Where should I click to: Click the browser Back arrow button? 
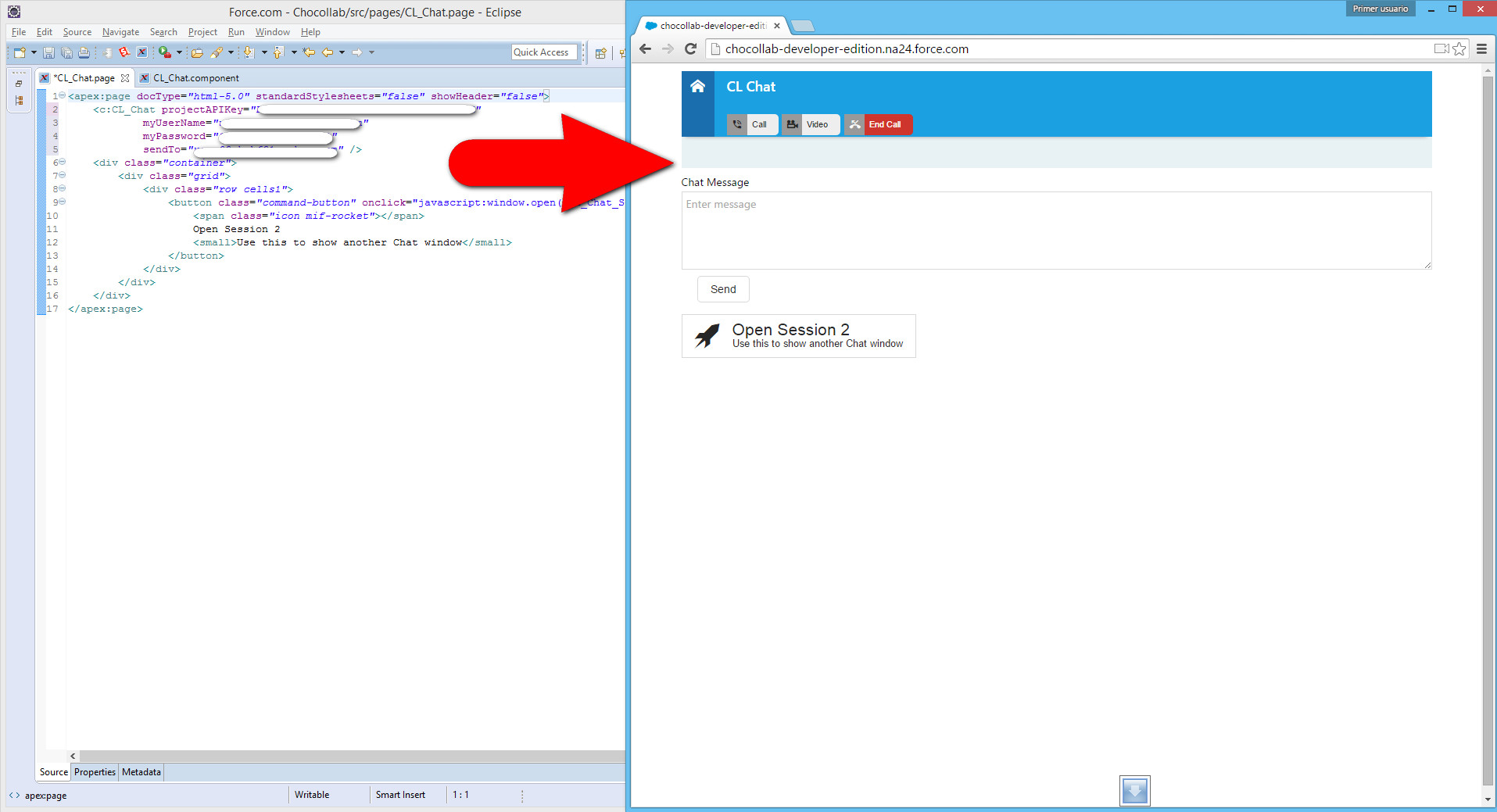(645, 49)
